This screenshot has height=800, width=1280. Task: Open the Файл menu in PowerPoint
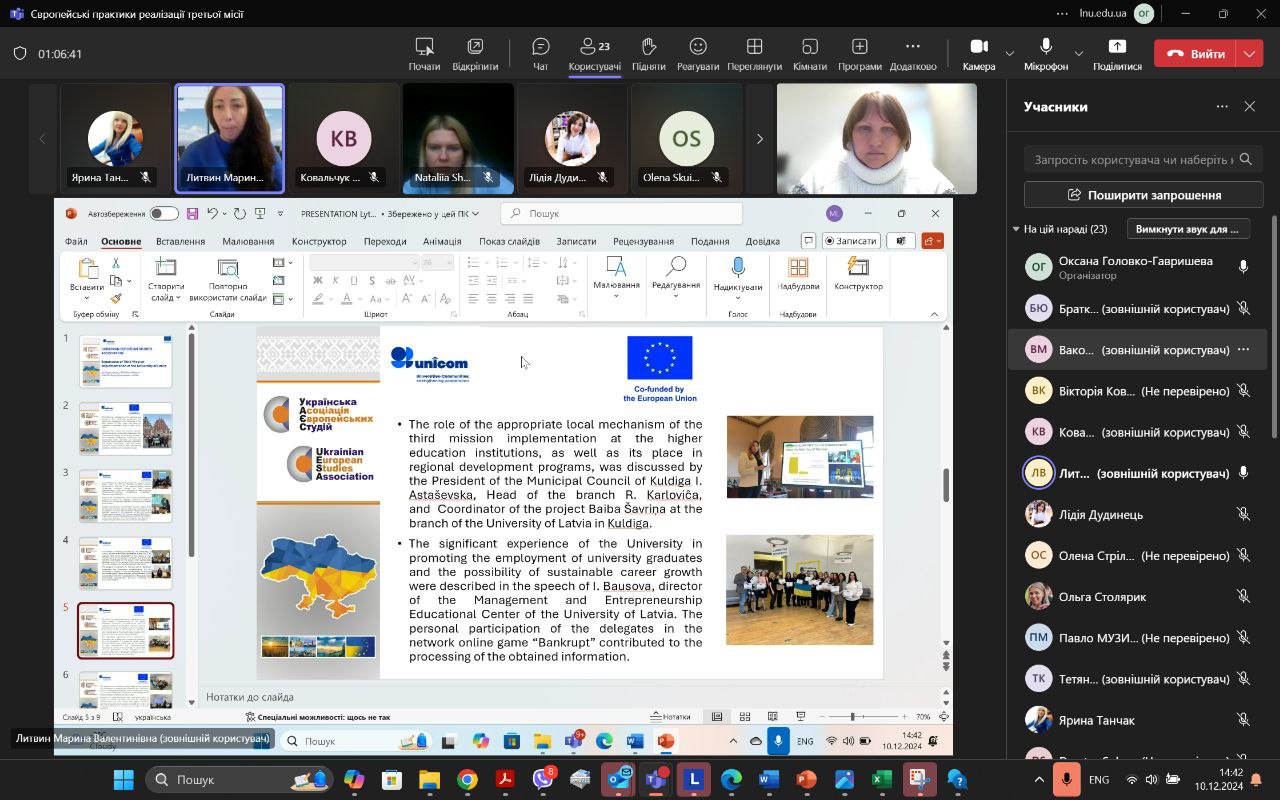76,241
